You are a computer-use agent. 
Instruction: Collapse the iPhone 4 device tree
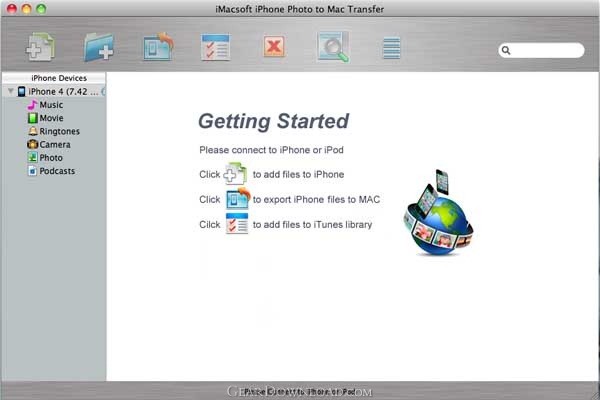coord(11,91)
